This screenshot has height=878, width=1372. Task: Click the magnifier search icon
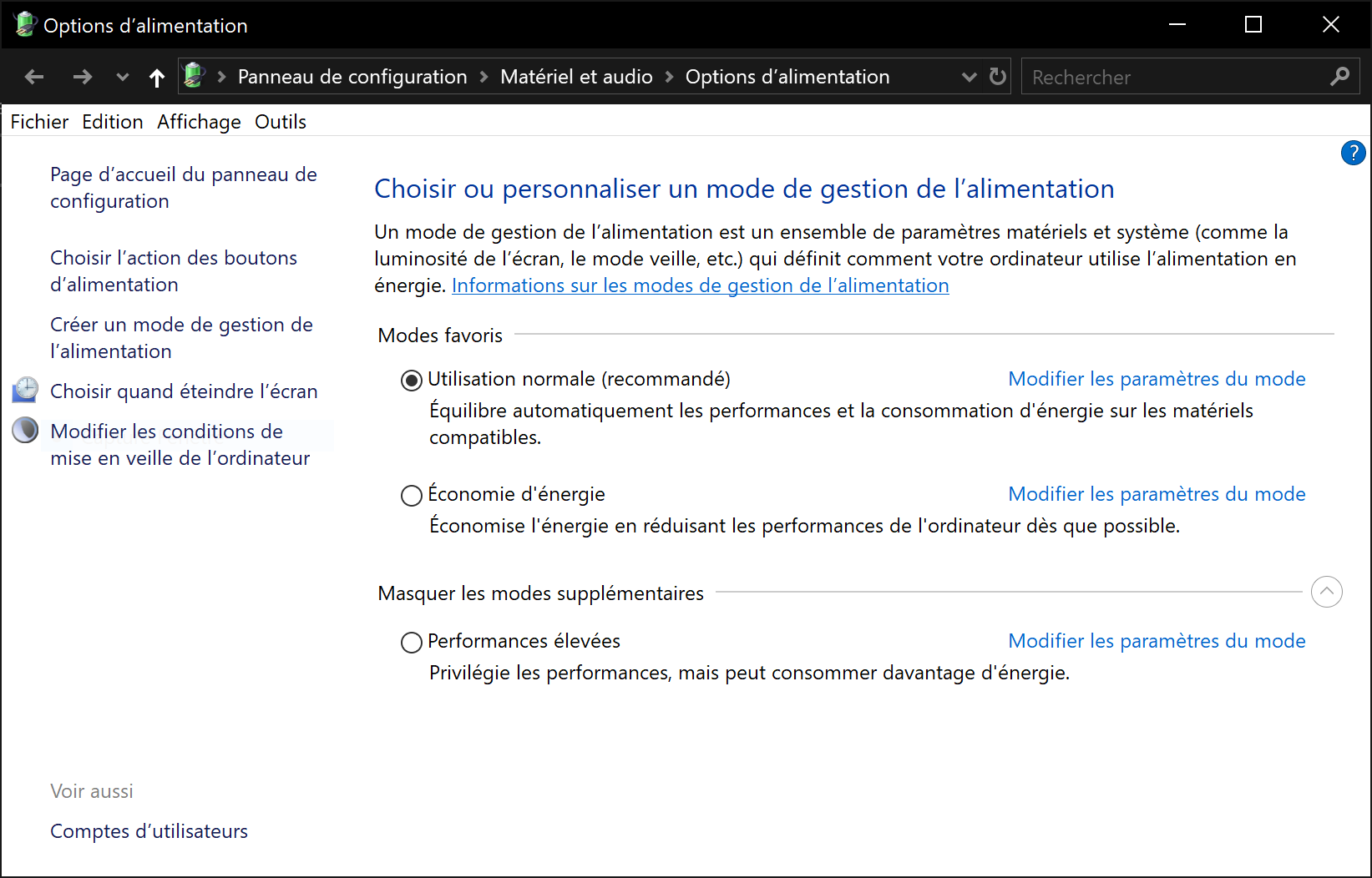pos(1339,77)
